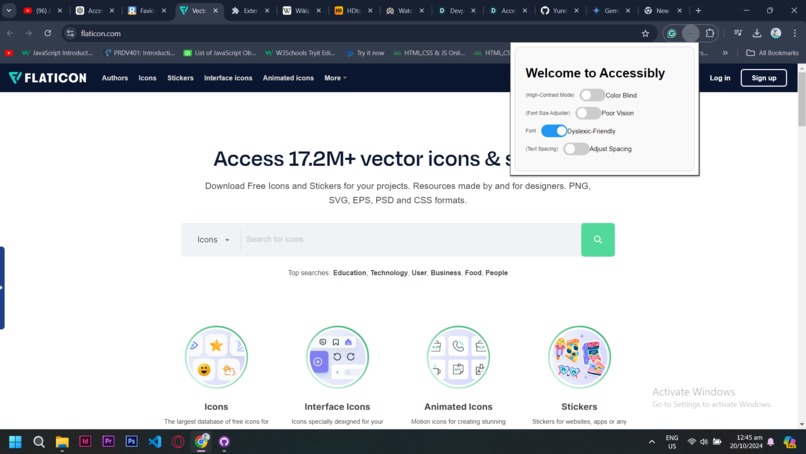
Task: Click the site information icon in address bar
Action: coord(70,33)
